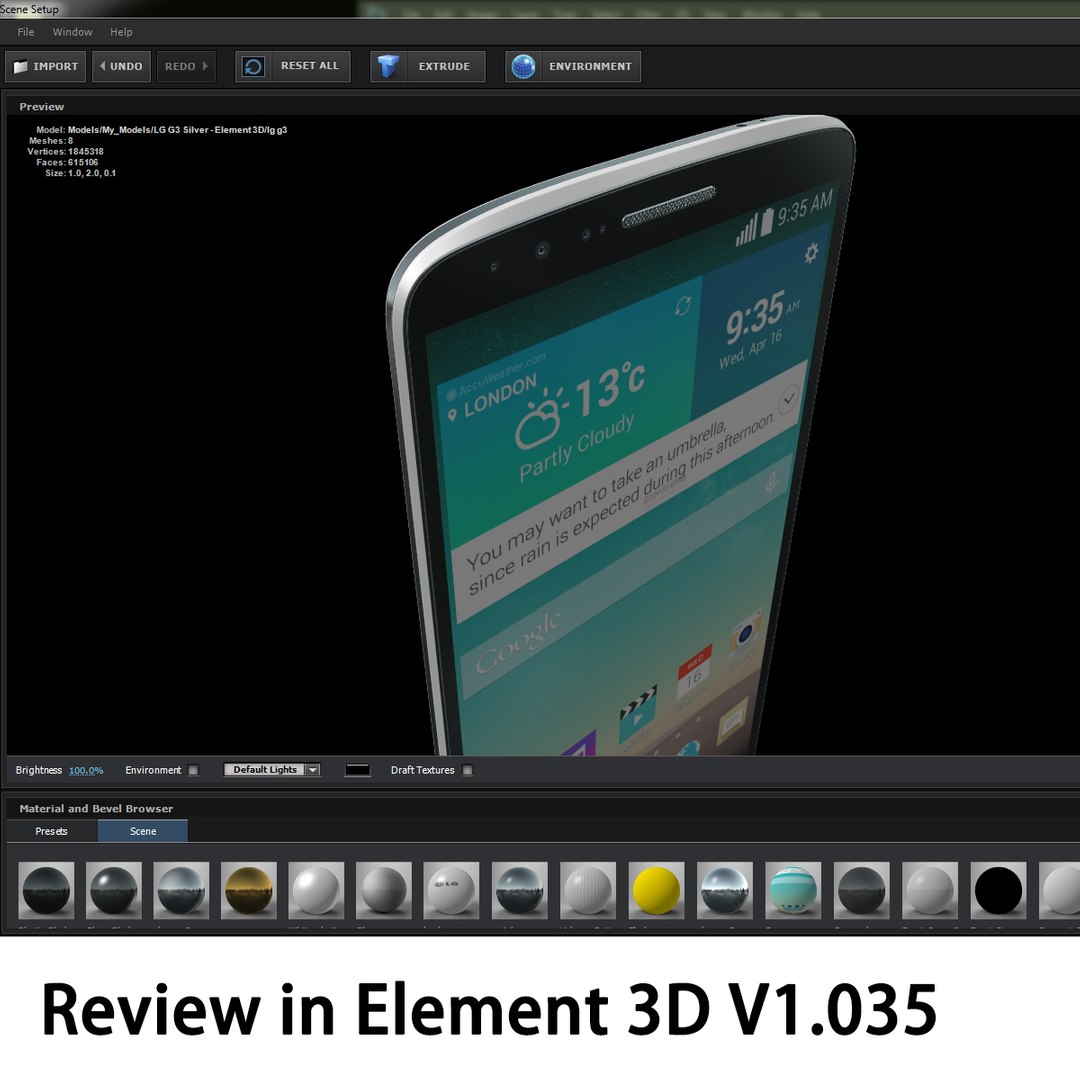Click the Redo right arrow

pyautogui.click(x=205, y=66)
